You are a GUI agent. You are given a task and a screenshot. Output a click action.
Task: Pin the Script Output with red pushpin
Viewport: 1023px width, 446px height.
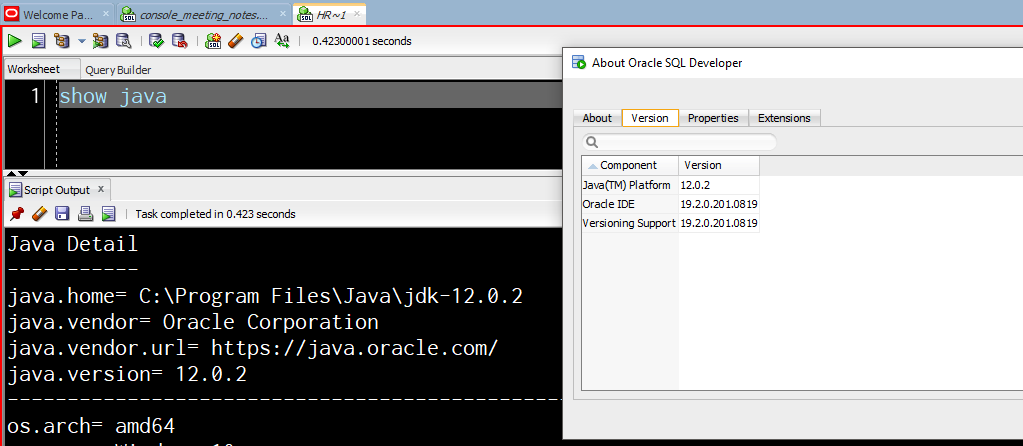click(x=18, y=213)
